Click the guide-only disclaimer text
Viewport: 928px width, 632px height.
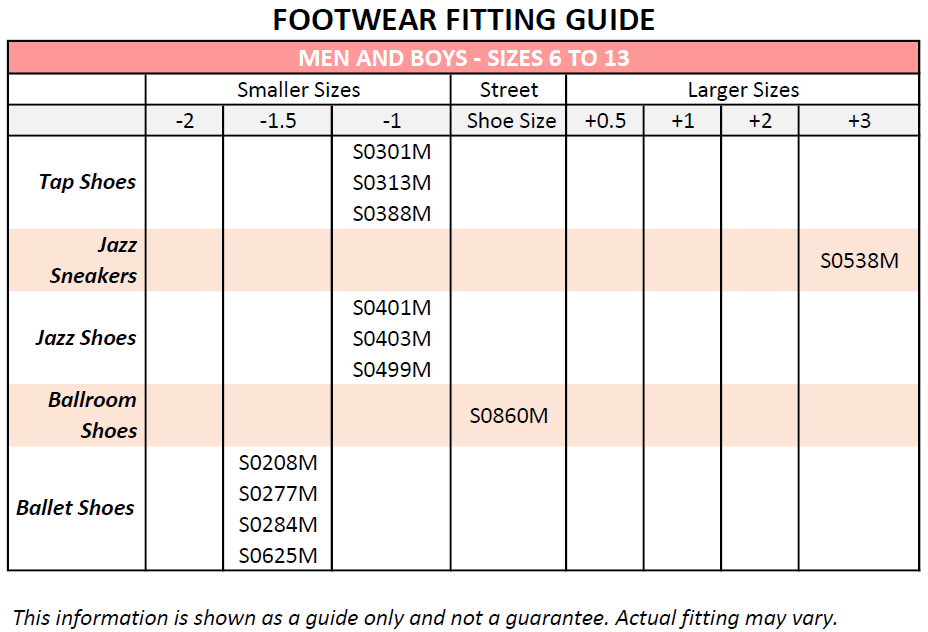point(425,616)
